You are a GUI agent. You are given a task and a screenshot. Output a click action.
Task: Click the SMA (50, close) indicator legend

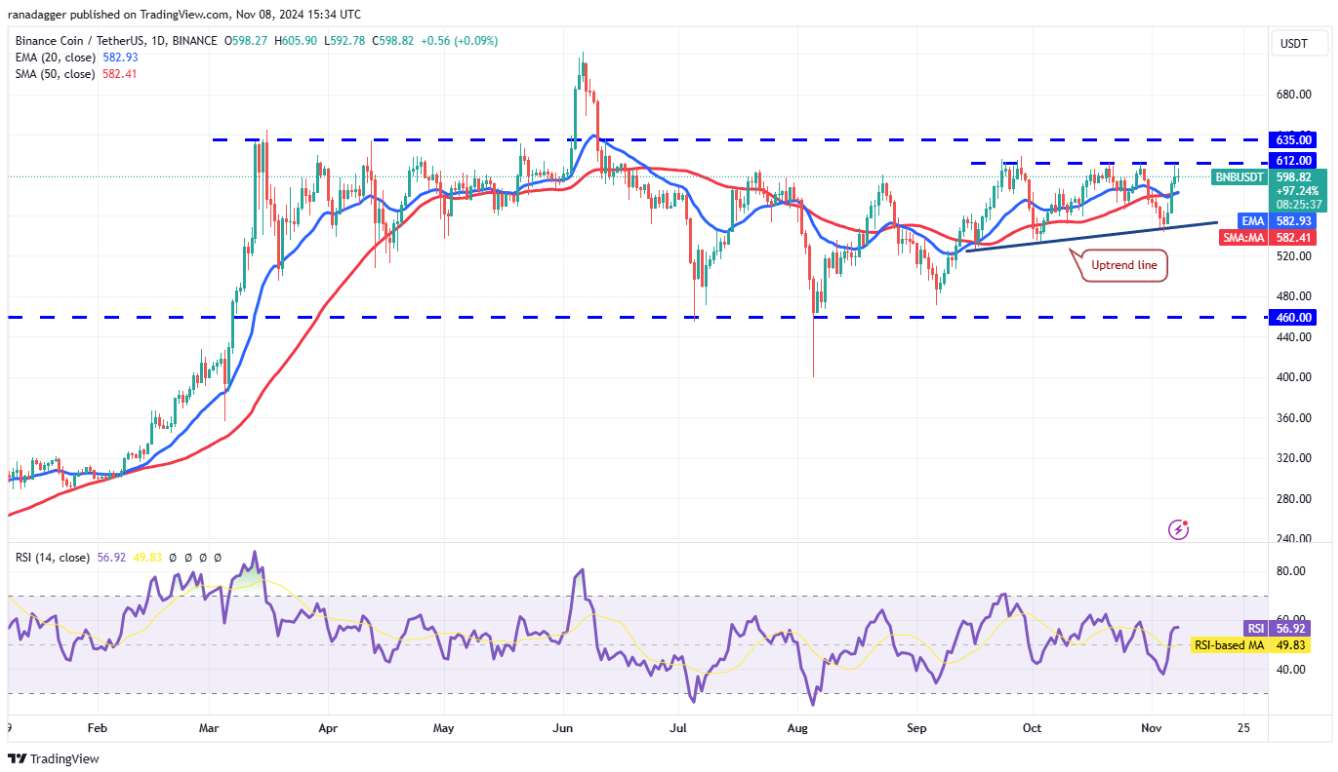coord(55,74)
